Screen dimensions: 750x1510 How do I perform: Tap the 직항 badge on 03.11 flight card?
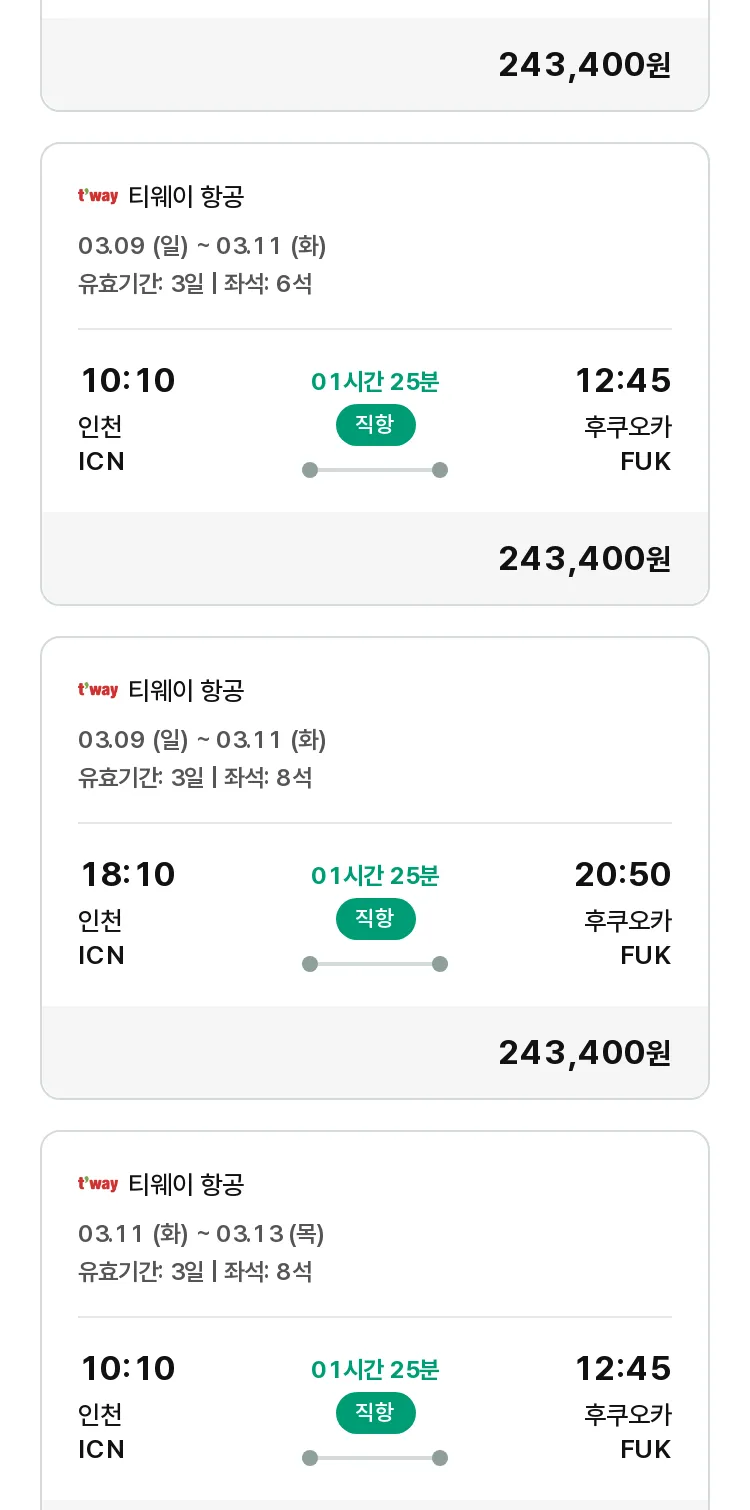tap(375, 1413)
